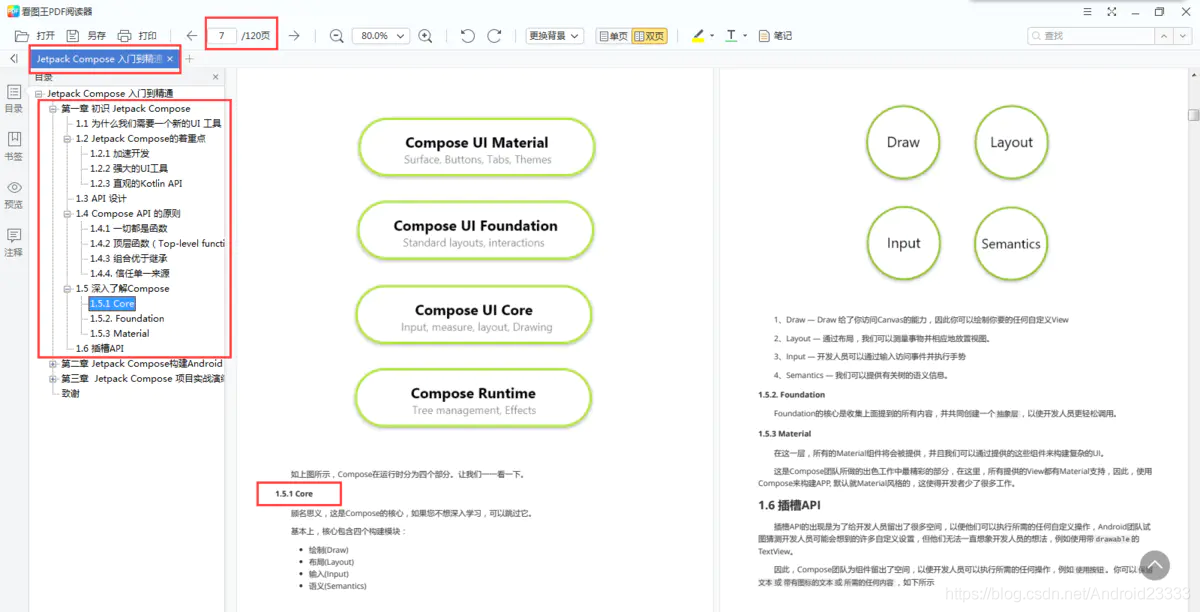1200x612 pixels.
Task: Jump to 1.2.3 直观的Kotlin API entry
Action: pyautogui.click(x=136, y=183)
